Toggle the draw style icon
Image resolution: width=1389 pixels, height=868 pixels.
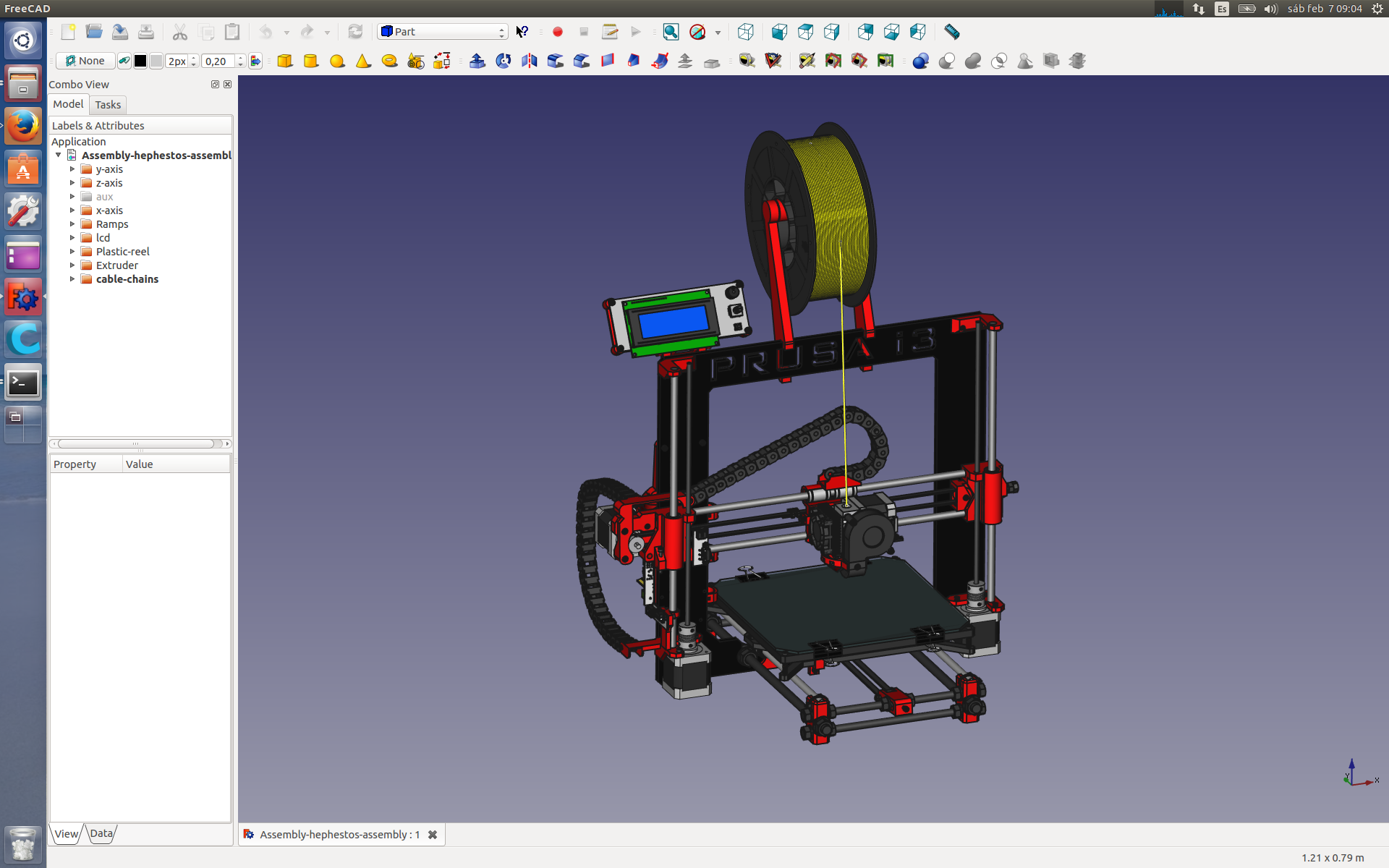697,32
